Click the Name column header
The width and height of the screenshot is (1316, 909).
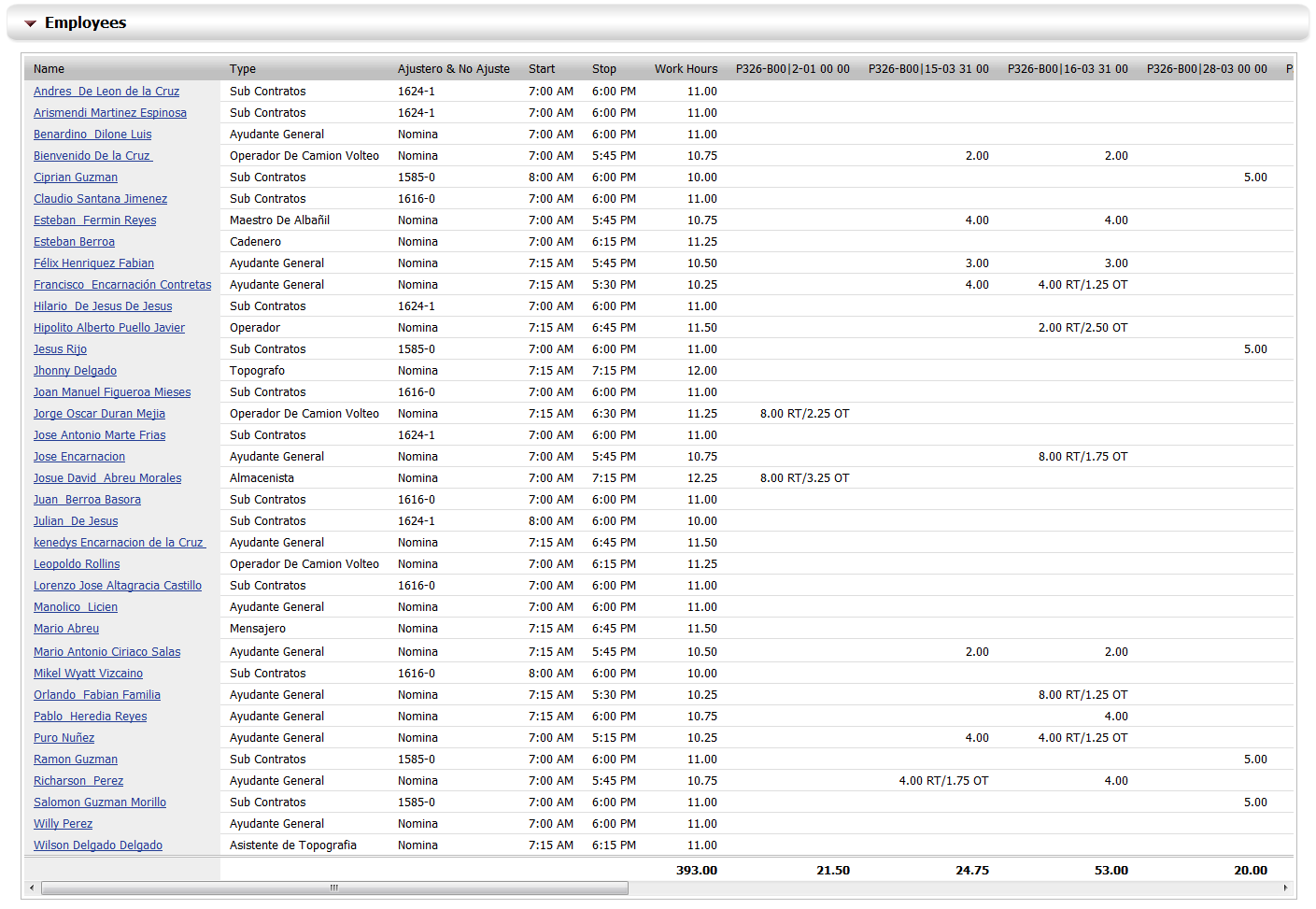pyautogui.click(x=50, y=69)
